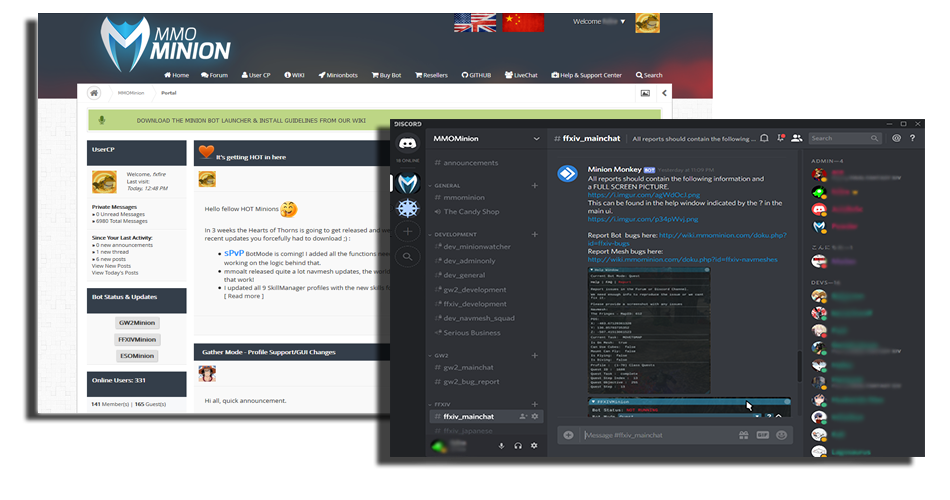Select the Chinese flag language icon
Image resolution: width=950 pixels, height=500 pixels.
(523, 22)
